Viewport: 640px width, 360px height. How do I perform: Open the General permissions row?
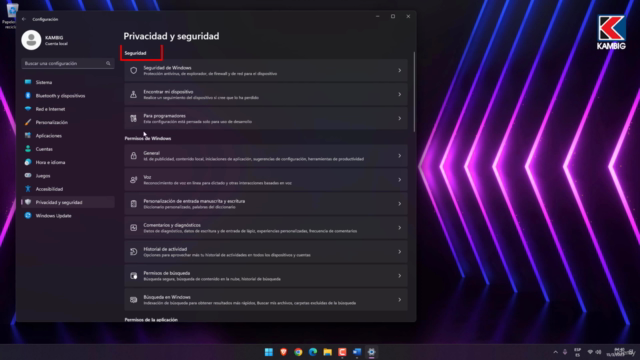pyautogui.click(x=266, y=156)
